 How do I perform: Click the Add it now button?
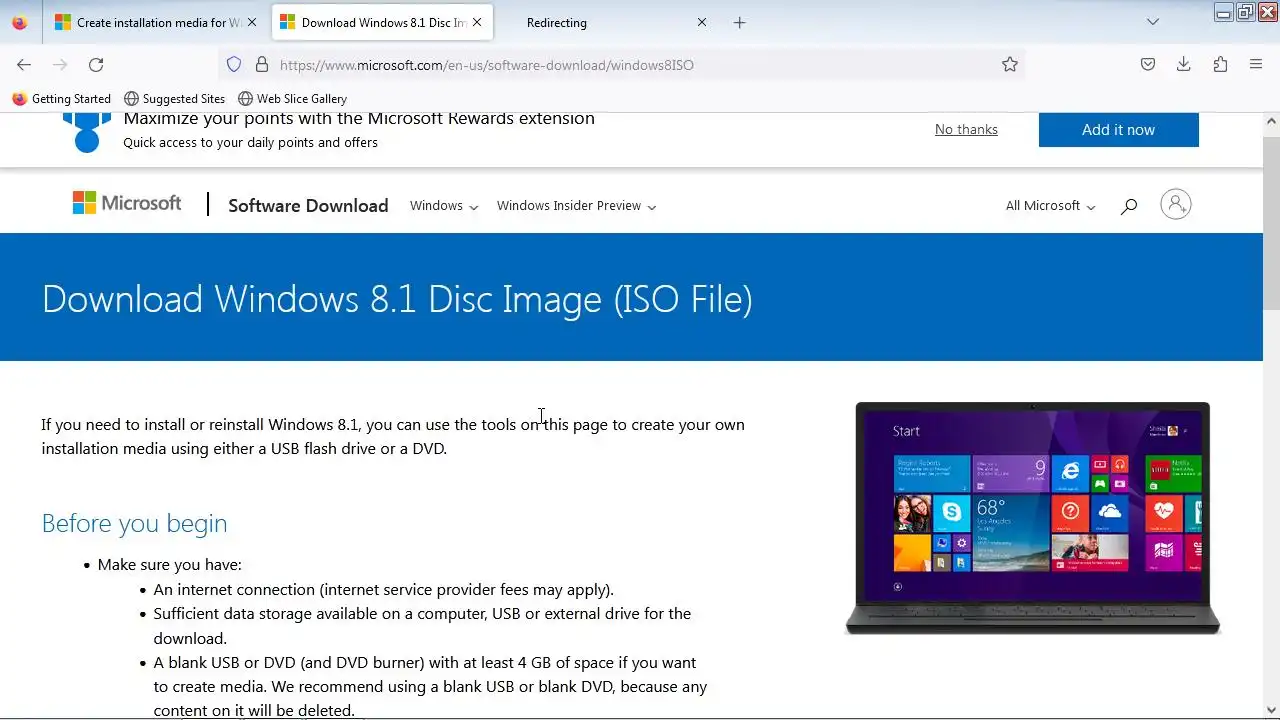click(1118, 130)
